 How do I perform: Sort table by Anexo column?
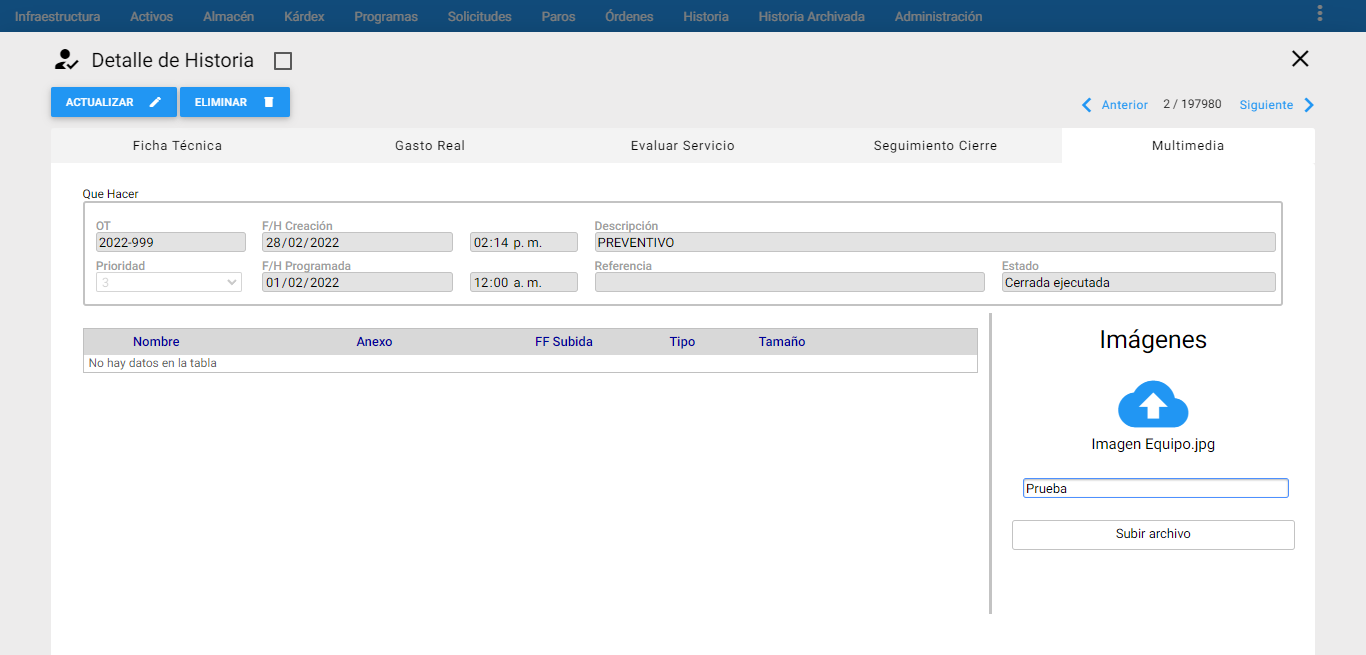click(x=374, y=342)
